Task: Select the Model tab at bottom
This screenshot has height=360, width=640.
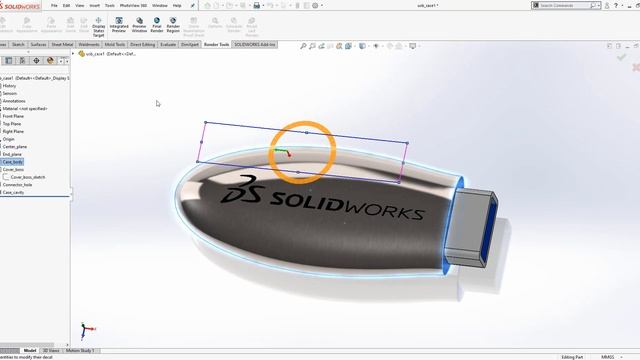Action: click(29, 351)
